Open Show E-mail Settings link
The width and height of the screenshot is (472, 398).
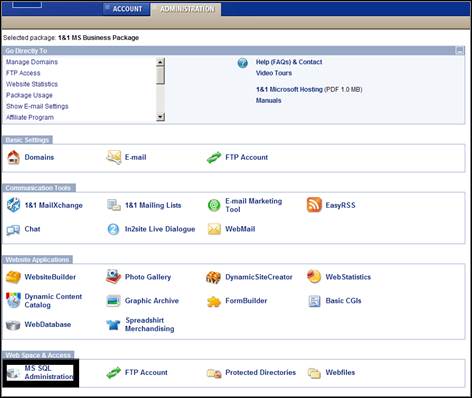[x=37, y=106]
